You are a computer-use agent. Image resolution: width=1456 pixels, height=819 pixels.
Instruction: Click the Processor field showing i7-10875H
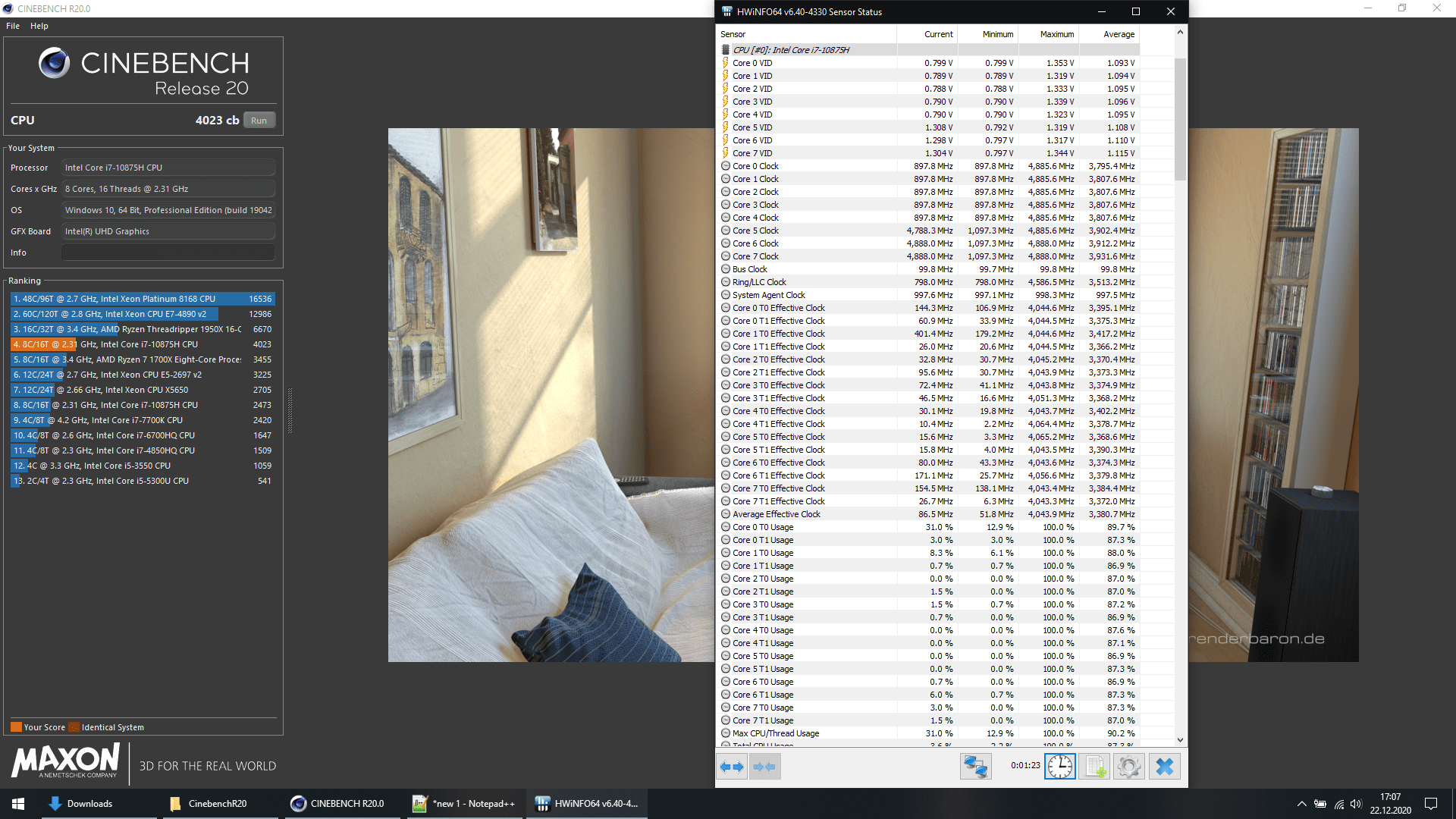tap(168, 168)
